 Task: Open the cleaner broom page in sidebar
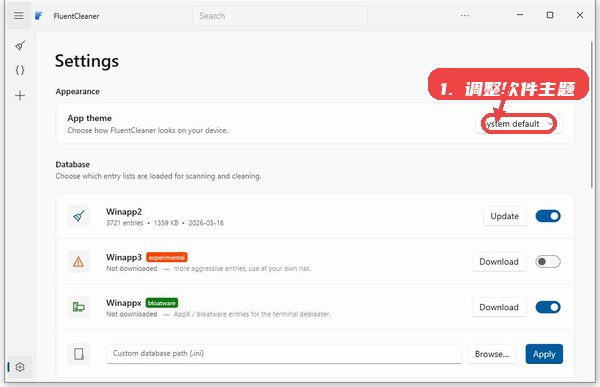(x=20, y=46)
